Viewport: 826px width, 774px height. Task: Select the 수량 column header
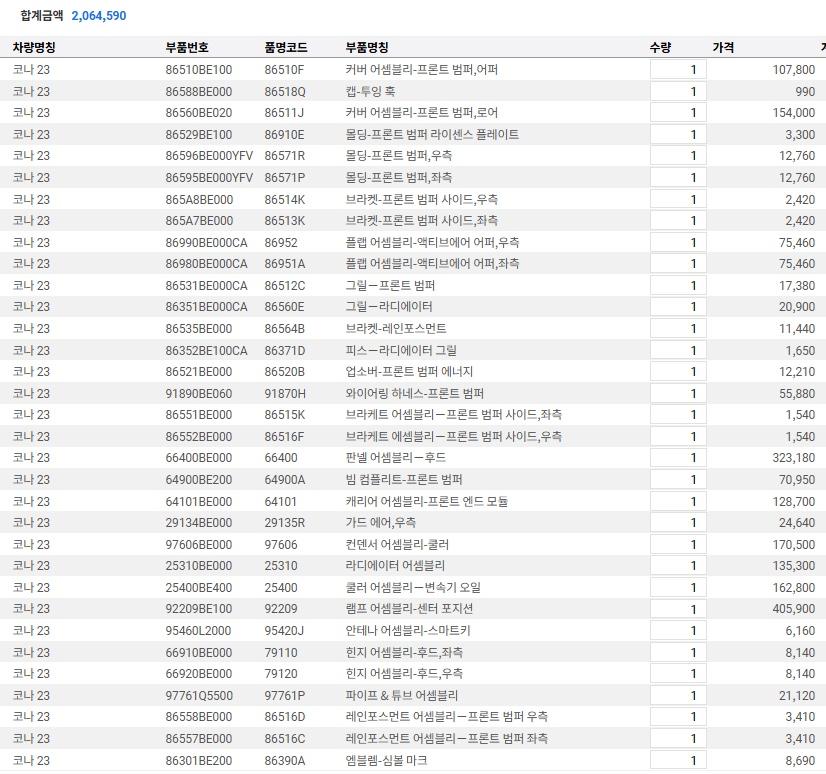click(x=661, y=47)
